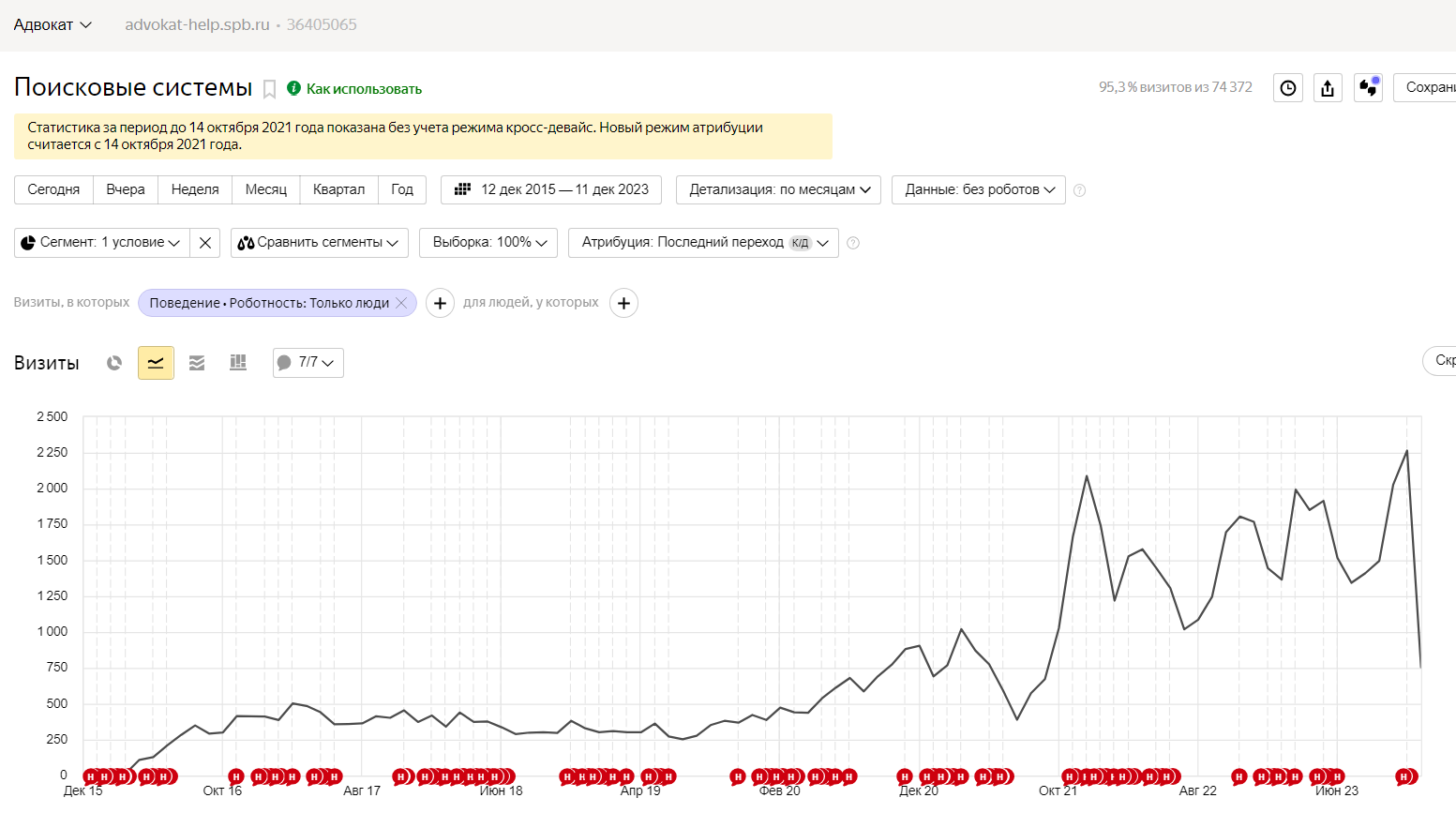Clear the segment with the X button
This screenshot has width=1456, height=813.
click(205, 243)
